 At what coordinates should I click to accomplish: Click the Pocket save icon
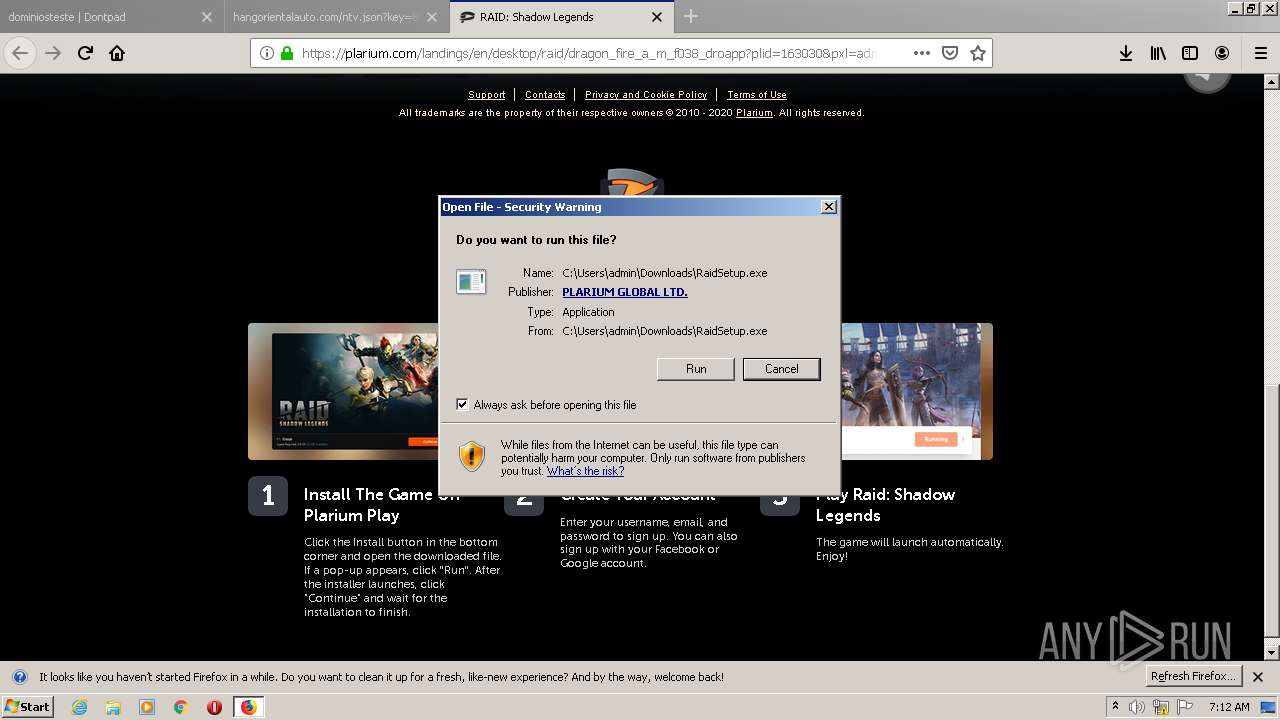(x=950, y=53)
